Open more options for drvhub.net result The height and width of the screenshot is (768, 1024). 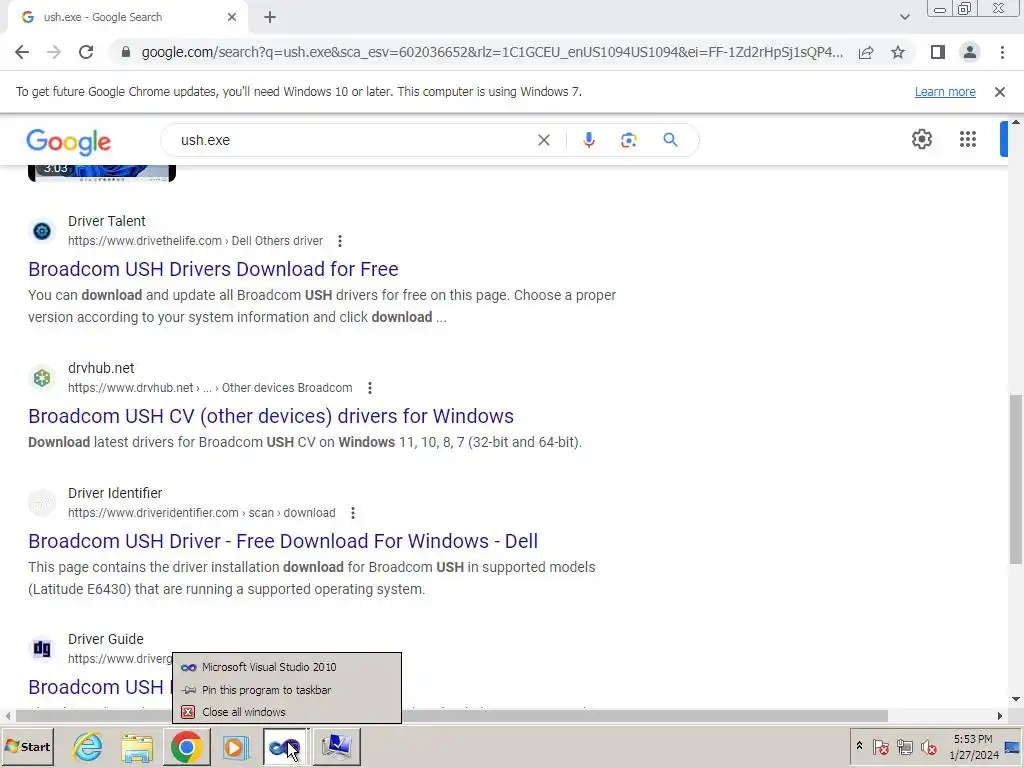coord(370,388)
